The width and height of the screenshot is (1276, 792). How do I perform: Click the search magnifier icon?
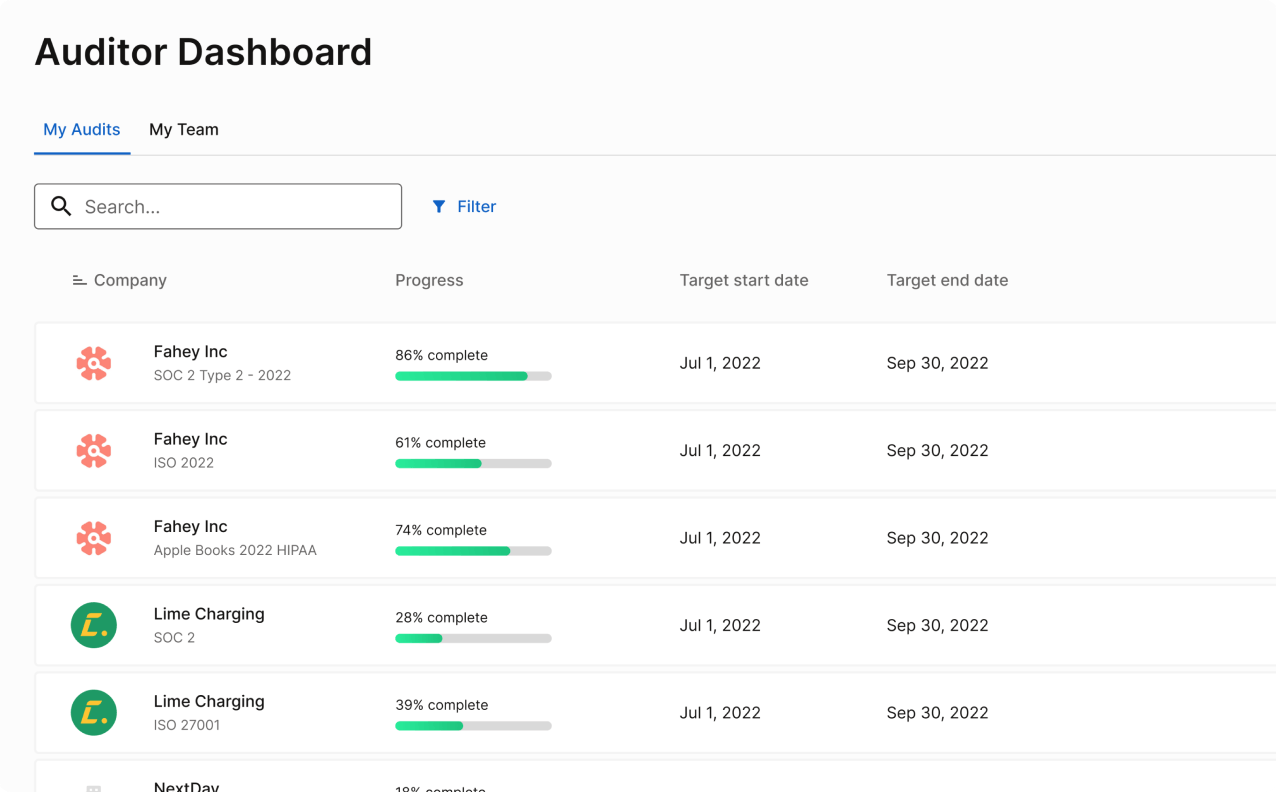[x=61, y=206]
